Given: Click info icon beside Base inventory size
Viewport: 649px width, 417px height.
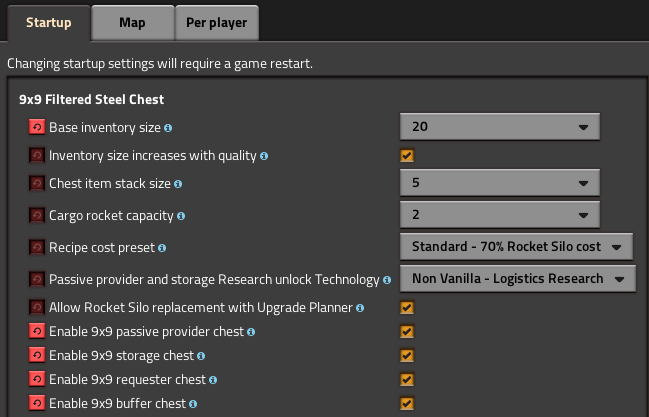Looking at the screenshot, I should pos(168,128).
